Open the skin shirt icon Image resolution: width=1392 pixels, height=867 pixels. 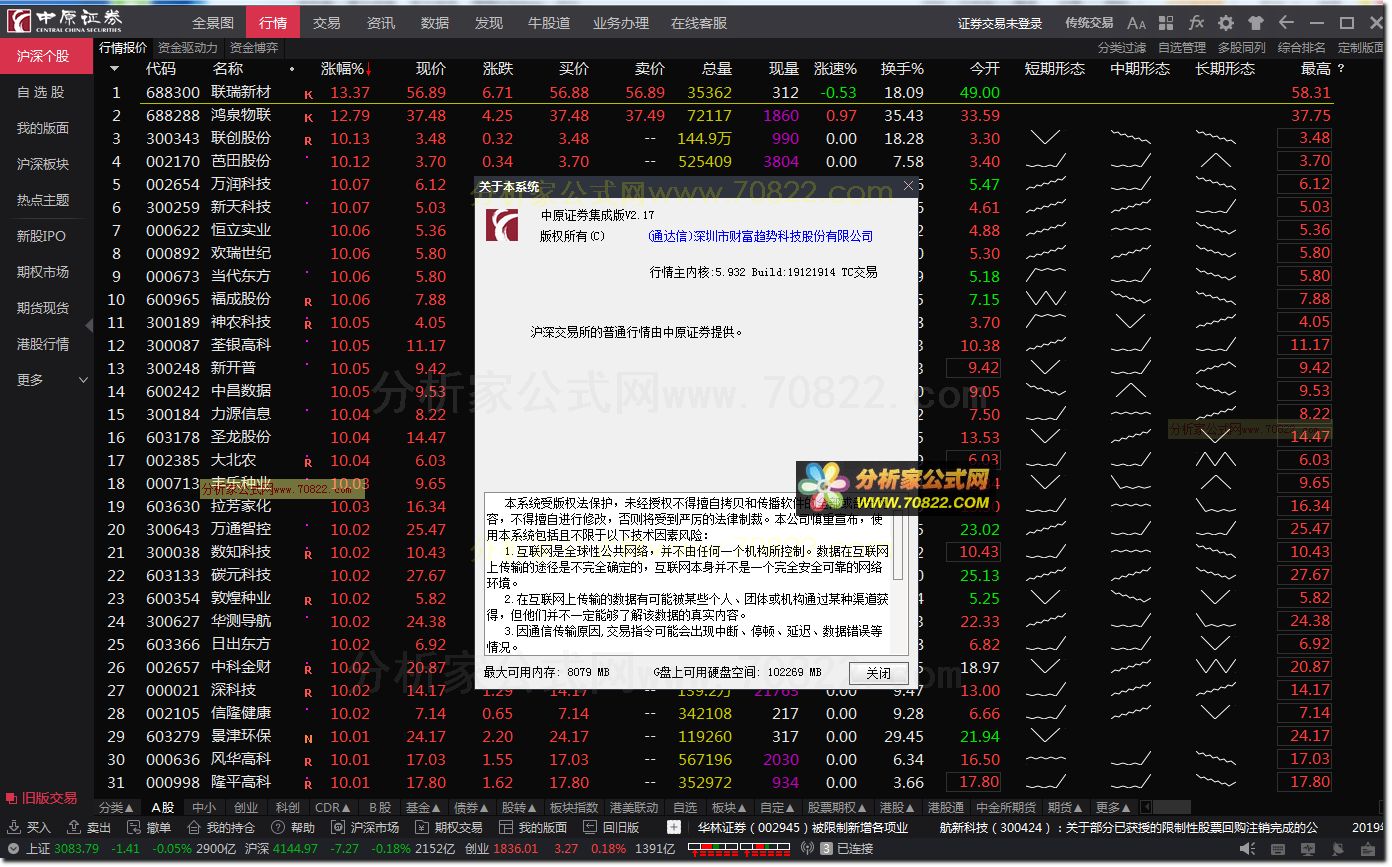coord(1256,22)
